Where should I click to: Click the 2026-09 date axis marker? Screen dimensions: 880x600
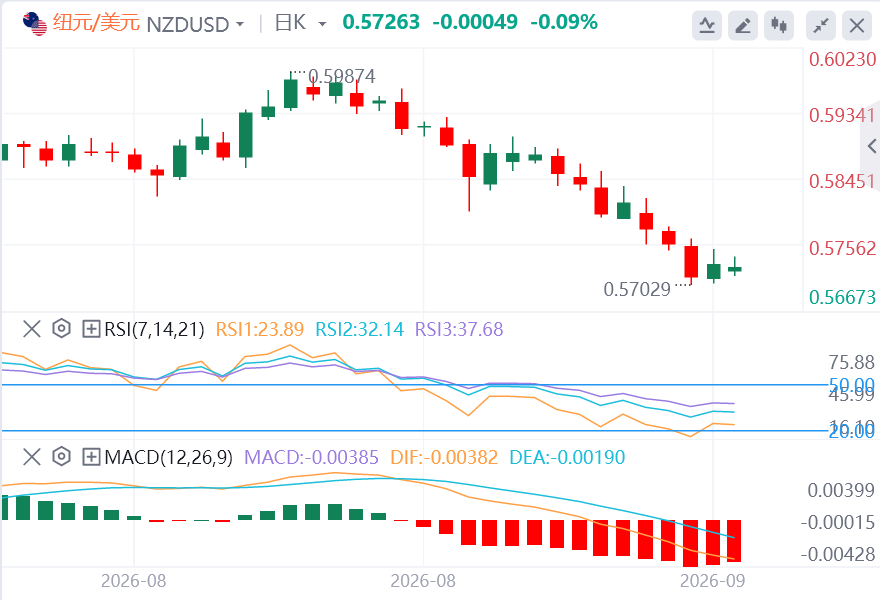click(x=712, y=580)
